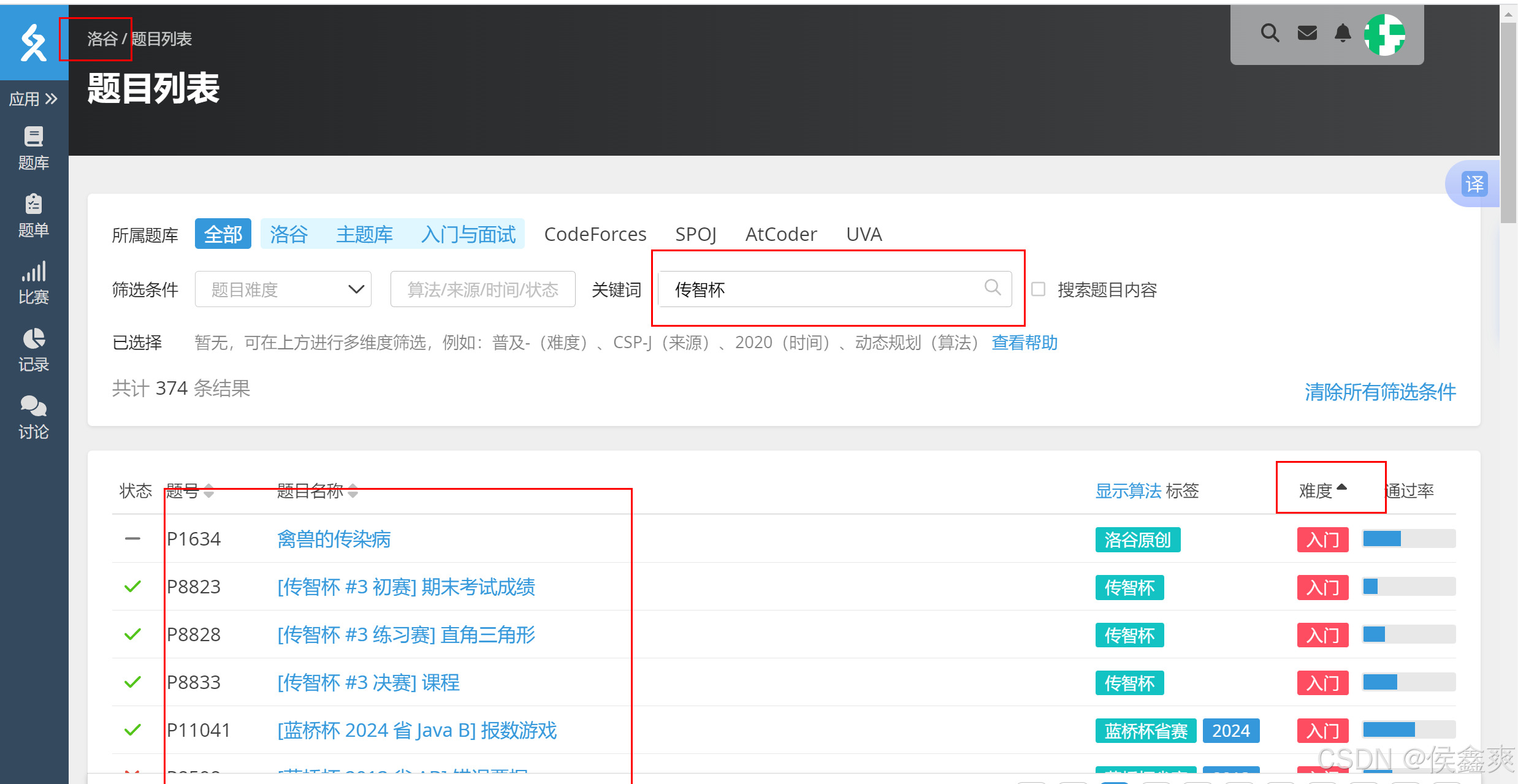Screen dimensions: 1518x784
Task: Toggle 难度 difficulty column sort arrow
Action: (1341, 489)
